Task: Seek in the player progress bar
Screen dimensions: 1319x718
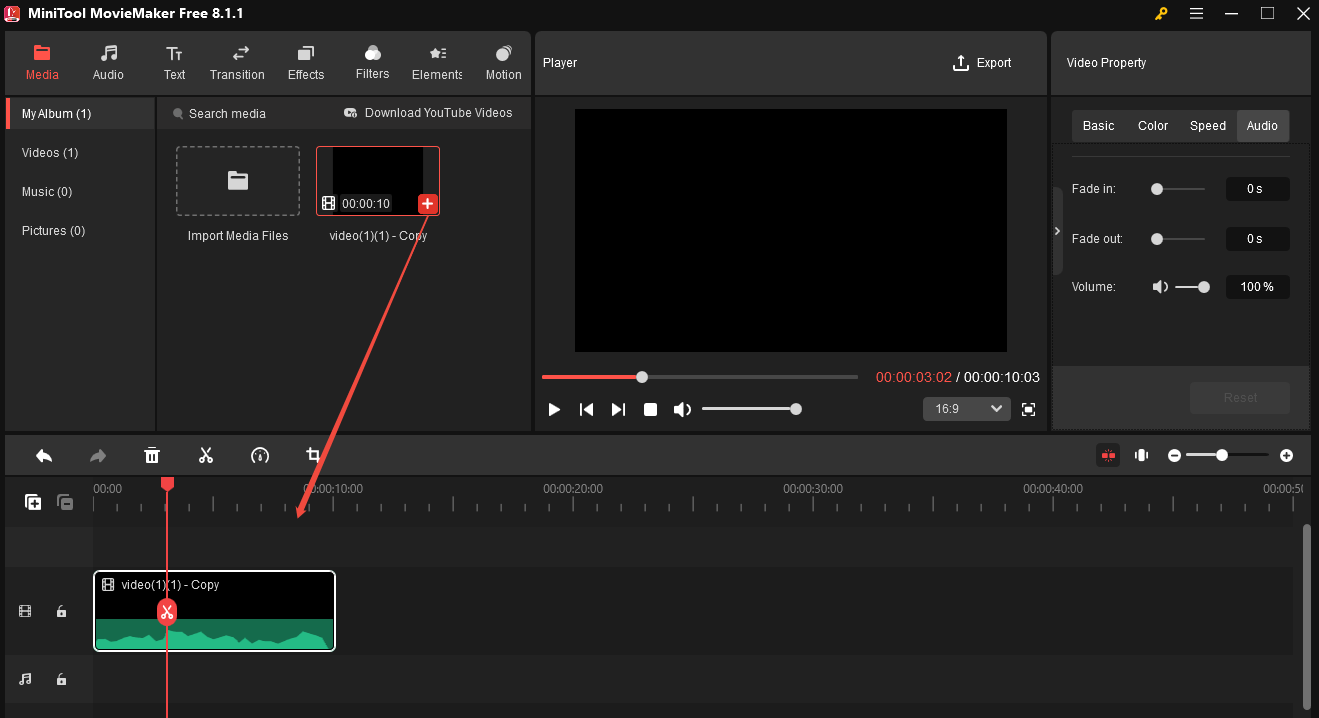Action: 700,377
